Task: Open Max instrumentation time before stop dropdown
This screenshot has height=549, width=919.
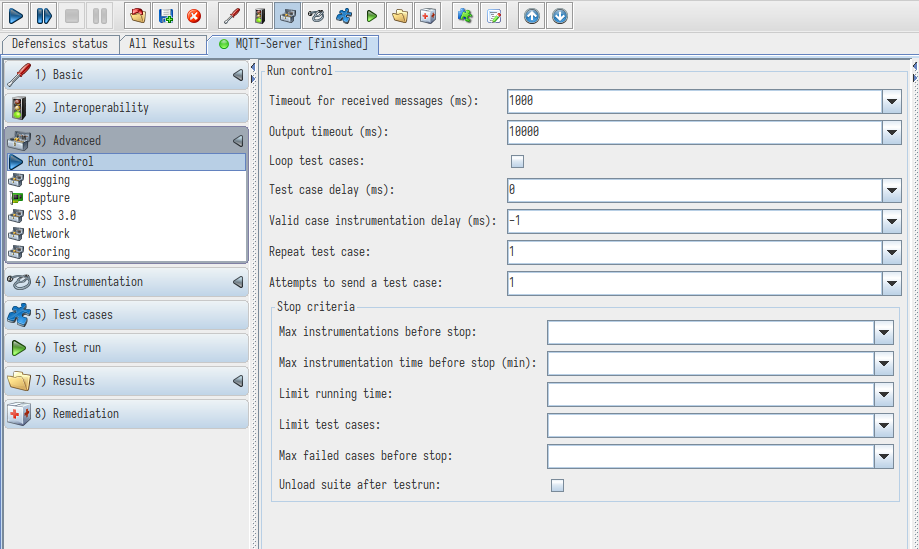Action: pyautogui.click(x=884, y=364)
